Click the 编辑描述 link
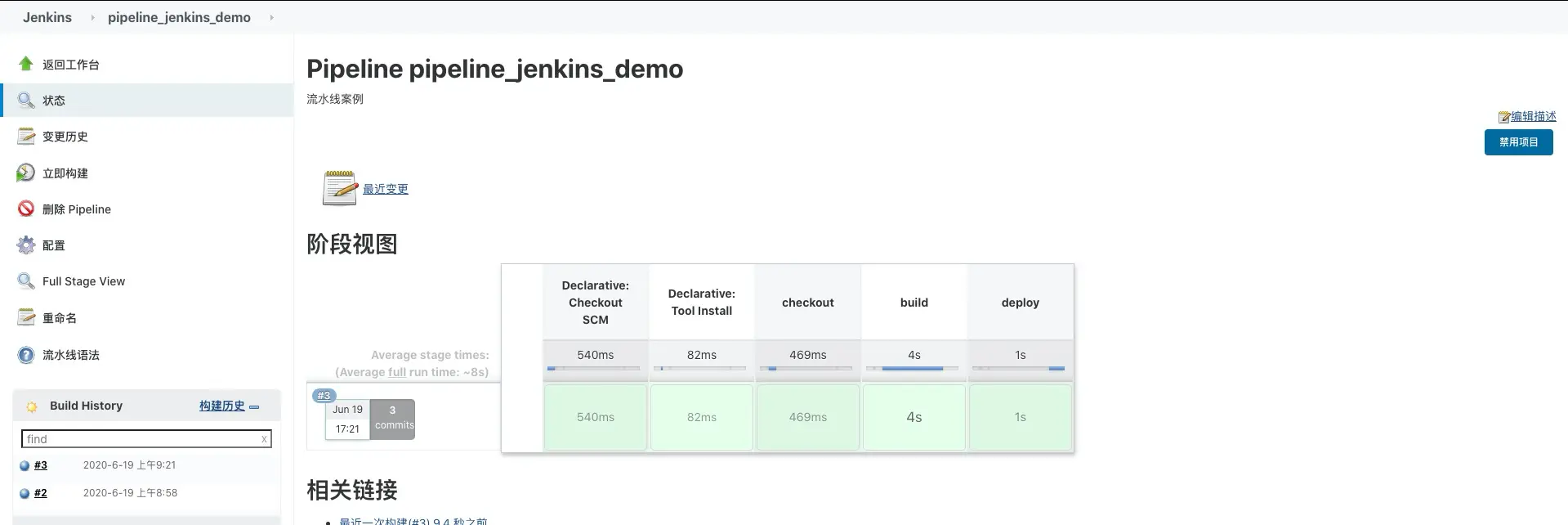 [1533, 116]
